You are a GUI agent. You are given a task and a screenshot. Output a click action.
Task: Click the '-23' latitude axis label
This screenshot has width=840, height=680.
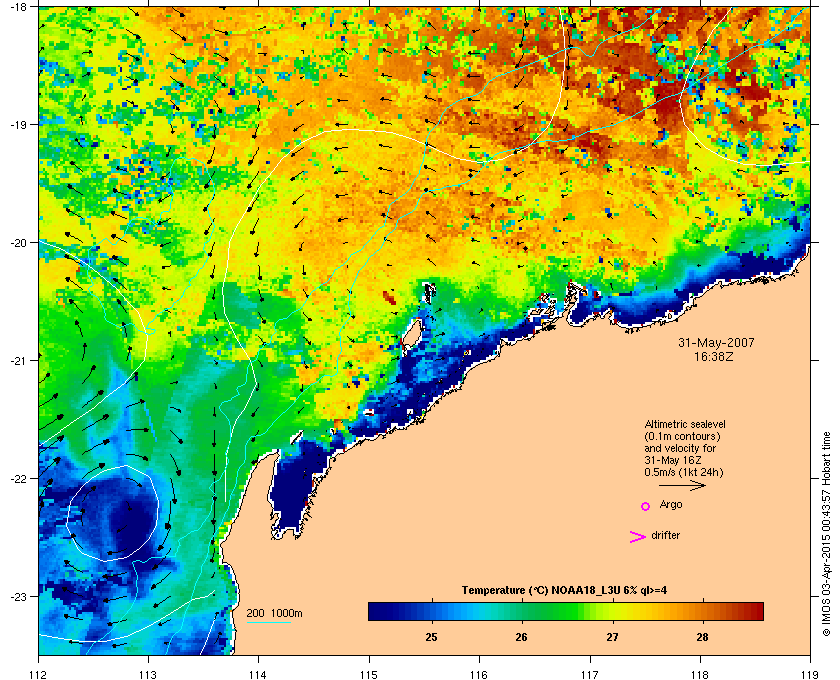click(x=19, y=596)
